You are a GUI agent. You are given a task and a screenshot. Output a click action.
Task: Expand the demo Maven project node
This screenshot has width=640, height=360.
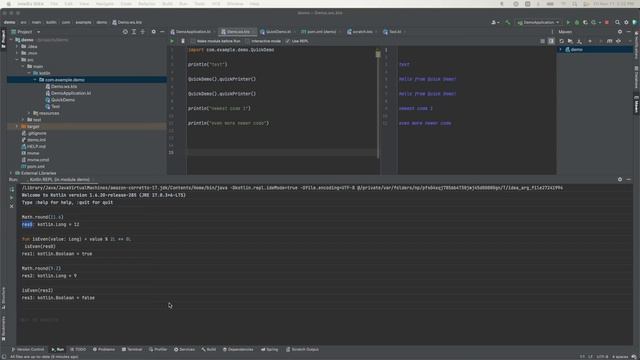[560, 49]
